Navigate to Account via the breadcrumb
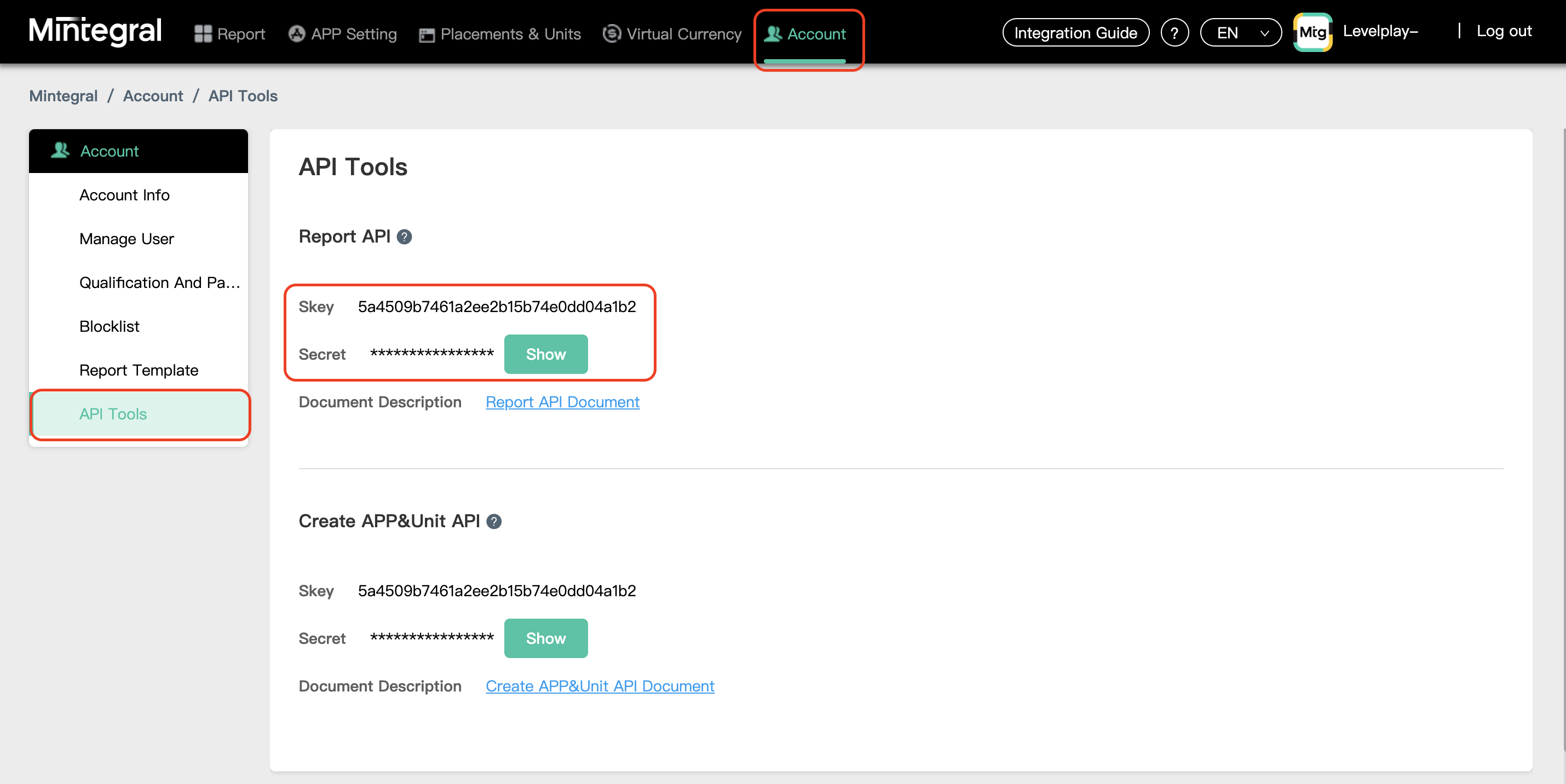This screenshot has width=1566, height=784. pyautogui.click(x=153, y=95)
